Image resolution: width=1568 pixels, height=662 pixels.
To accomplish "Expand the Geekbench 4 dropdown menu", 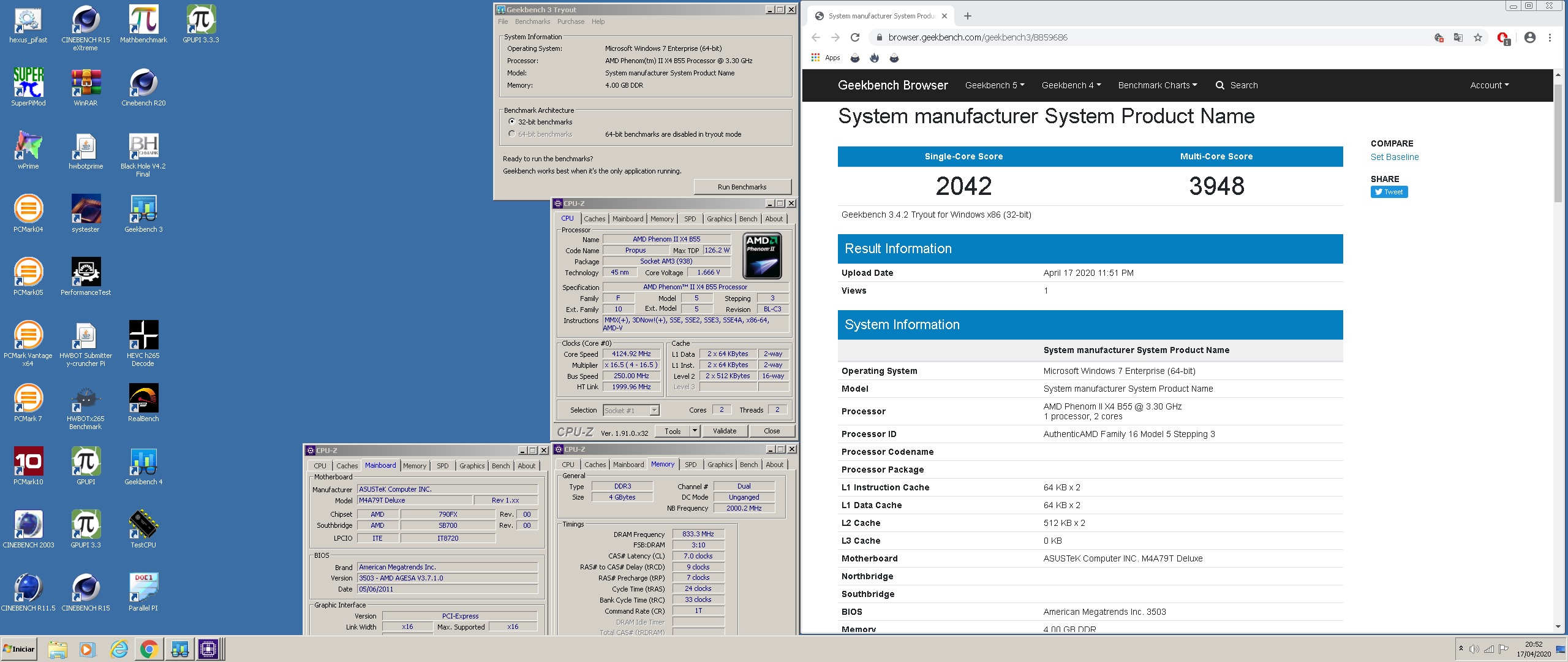I will tap(1071, 85).
